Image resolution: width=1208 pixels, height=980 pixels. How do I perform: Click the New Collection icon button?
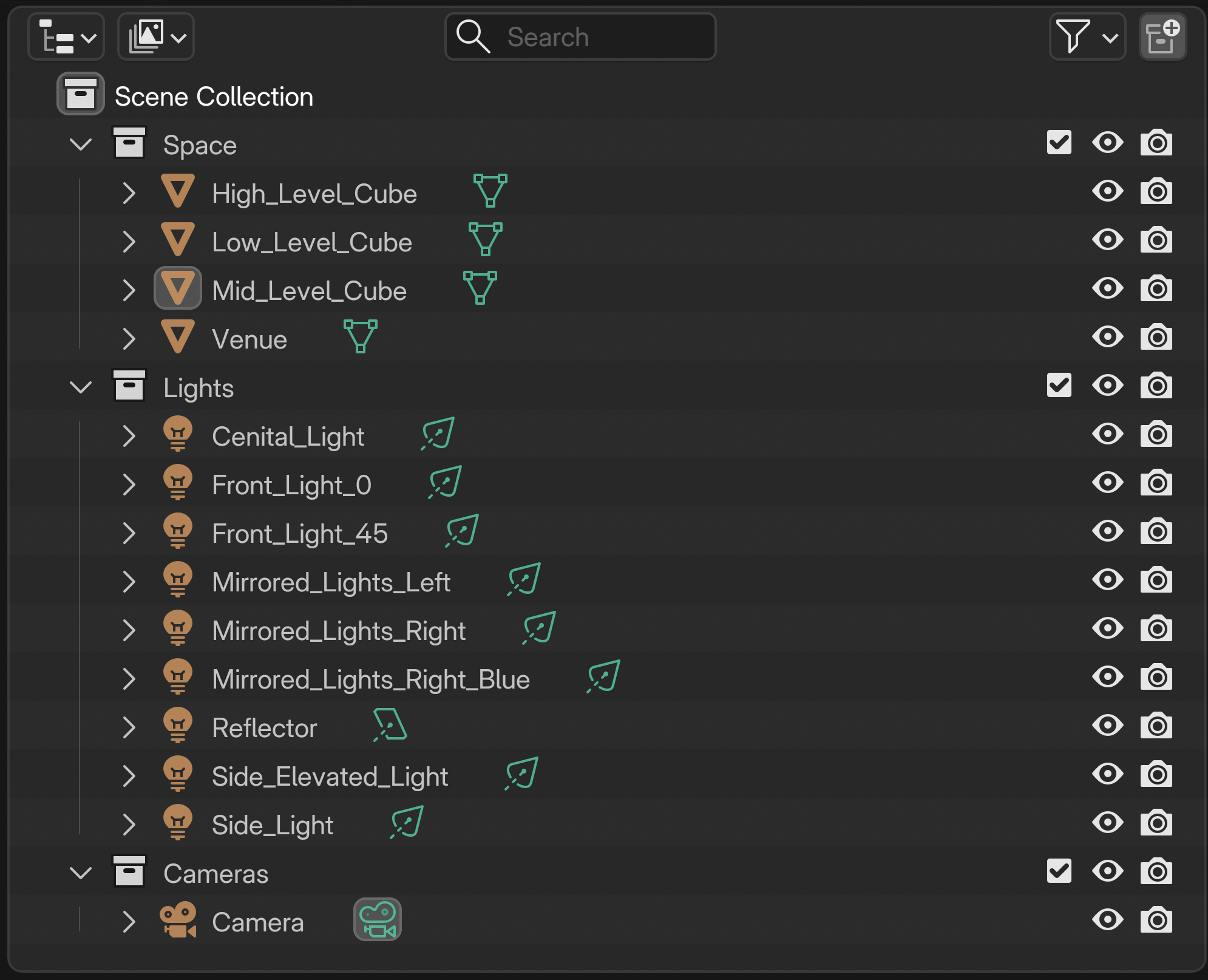[x=1162, y=37]
